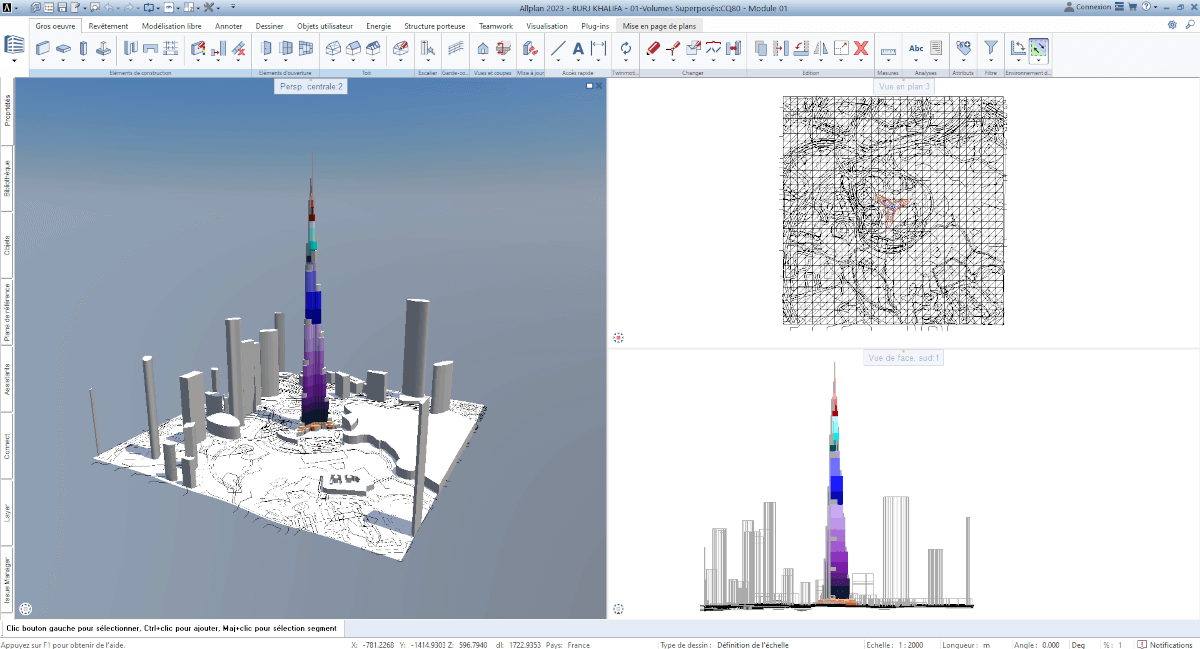Click the Angle value field 0.000
Viewport: 1200px width, 649px height.
pos(1050,645)
